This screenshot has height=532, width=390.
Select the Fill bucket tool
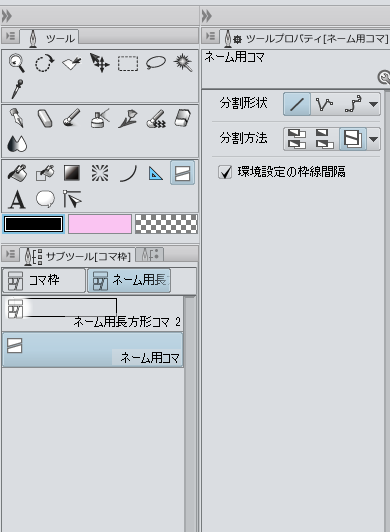coord(17,173)
